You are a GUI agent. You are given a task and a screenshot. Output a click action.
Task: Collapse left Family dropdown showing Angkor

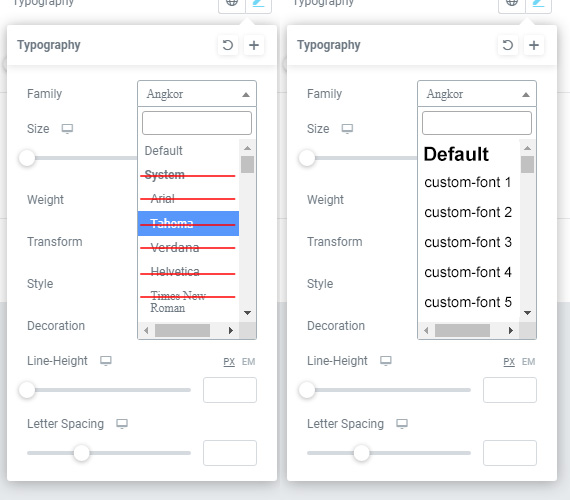point(197,94)
